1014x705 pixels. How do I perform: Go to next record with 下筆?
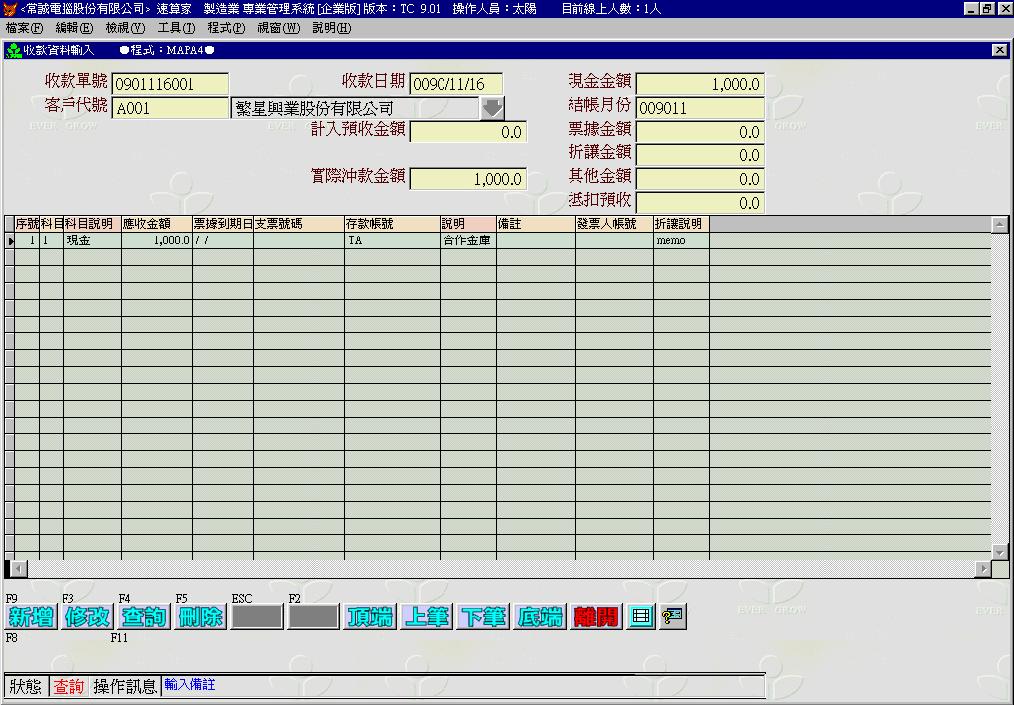click(x=482, y=617)
